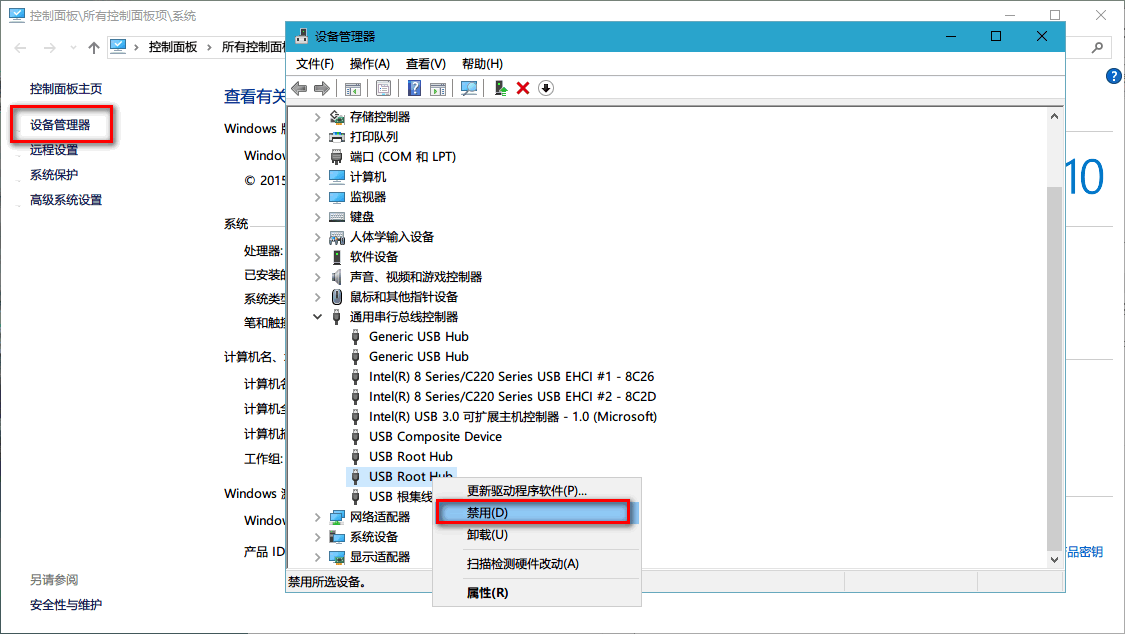Click the human interface devices (人体学输入设备) icon
The image size is (1125, 634).
pos(336,237)
